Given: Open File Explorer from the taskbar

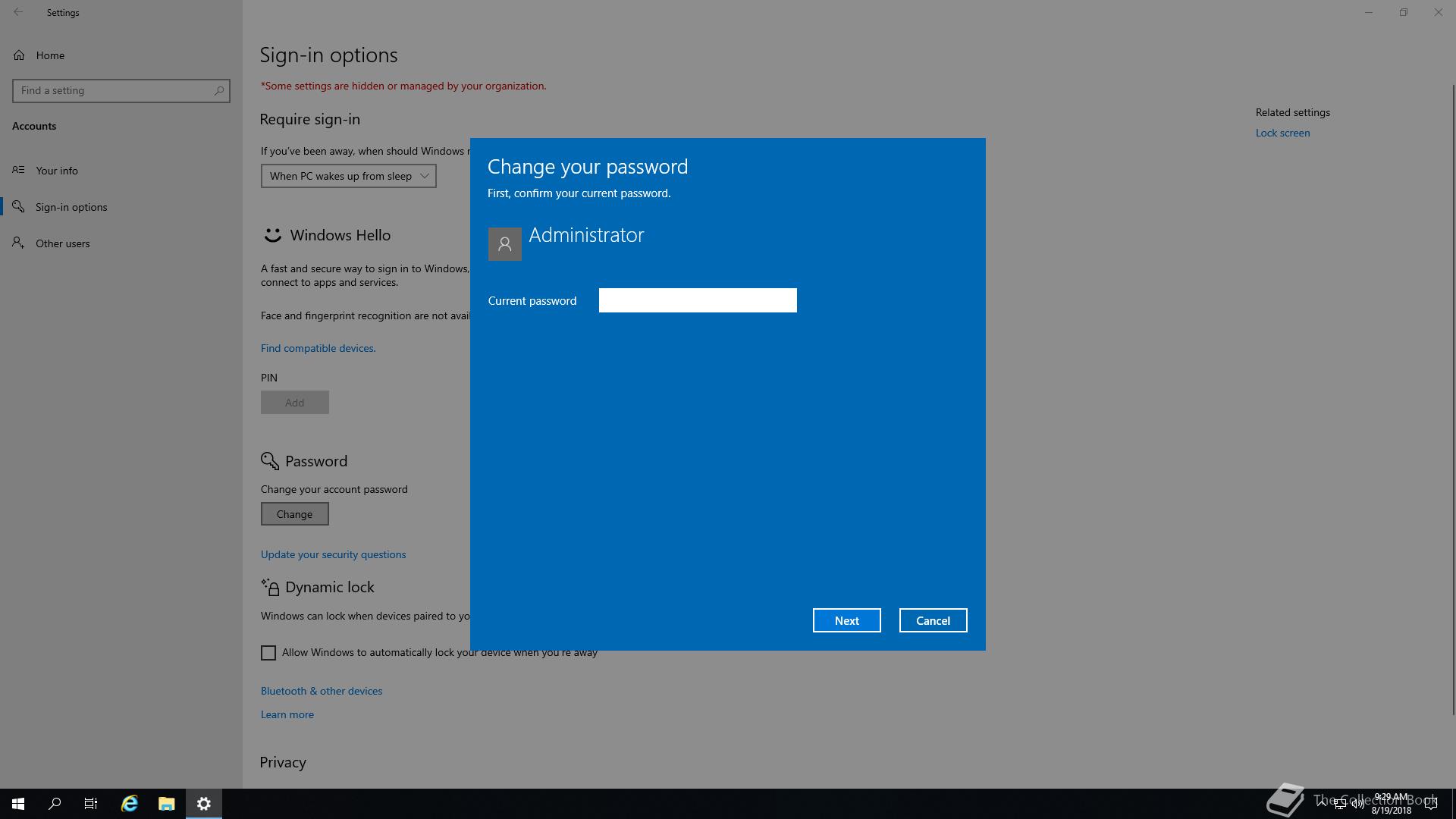Looking at the screenshot, I should coord(167,804).
